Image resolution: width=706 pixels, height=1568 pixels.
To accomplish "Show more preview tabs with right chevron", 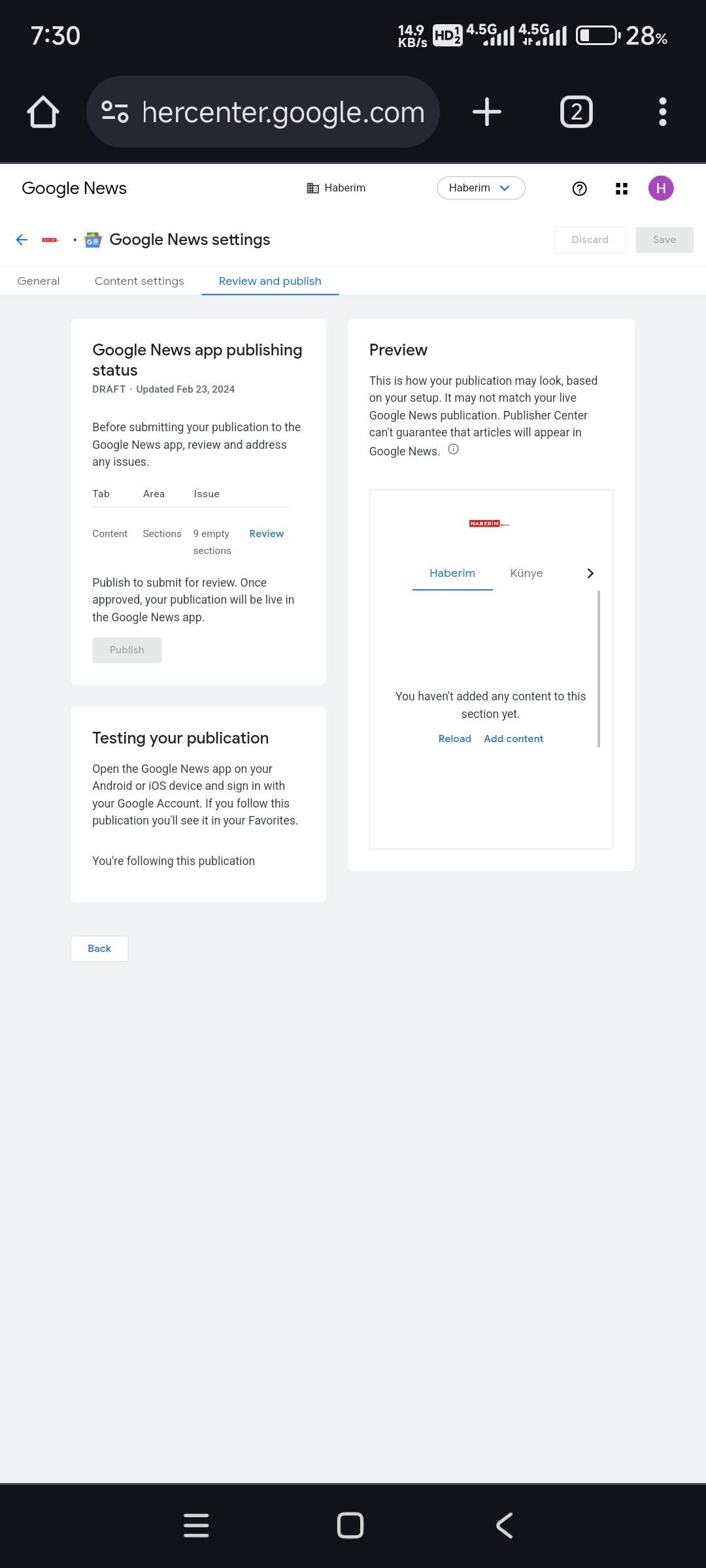I will tap(590, 573).
